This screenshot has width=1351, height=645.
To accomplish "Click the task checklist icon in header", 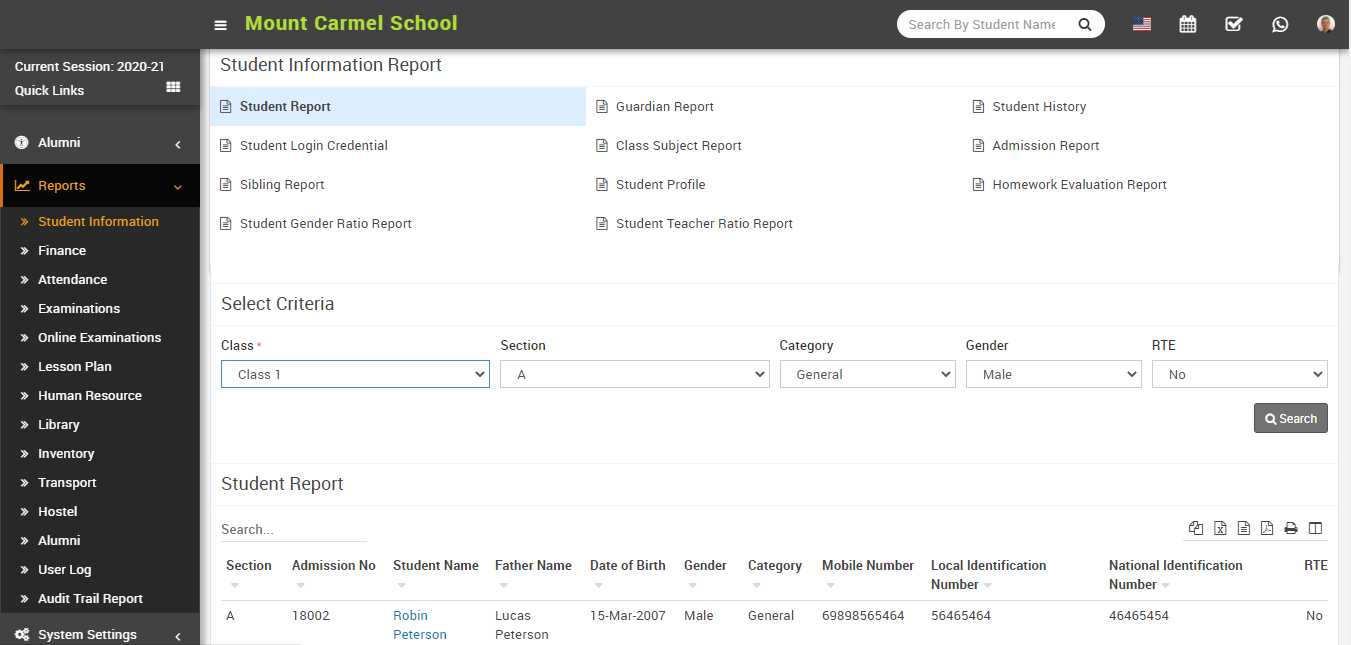I will tap(1233, 23).
